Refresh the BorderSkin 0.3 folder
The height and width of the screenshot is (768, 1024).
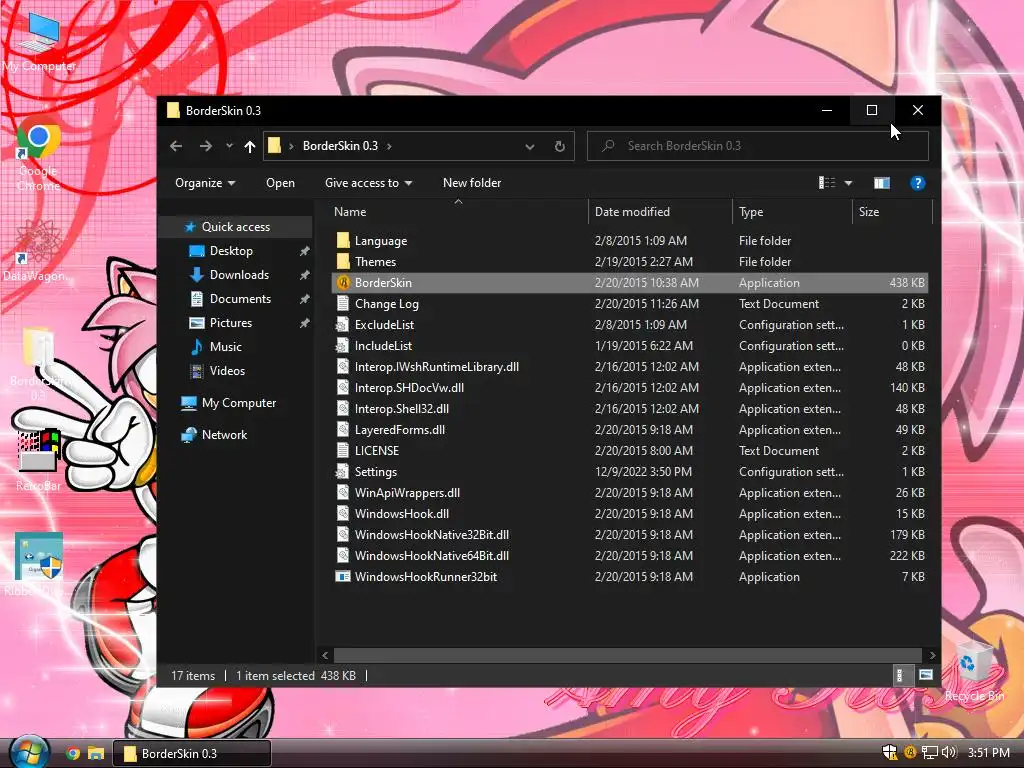(560, 146)
